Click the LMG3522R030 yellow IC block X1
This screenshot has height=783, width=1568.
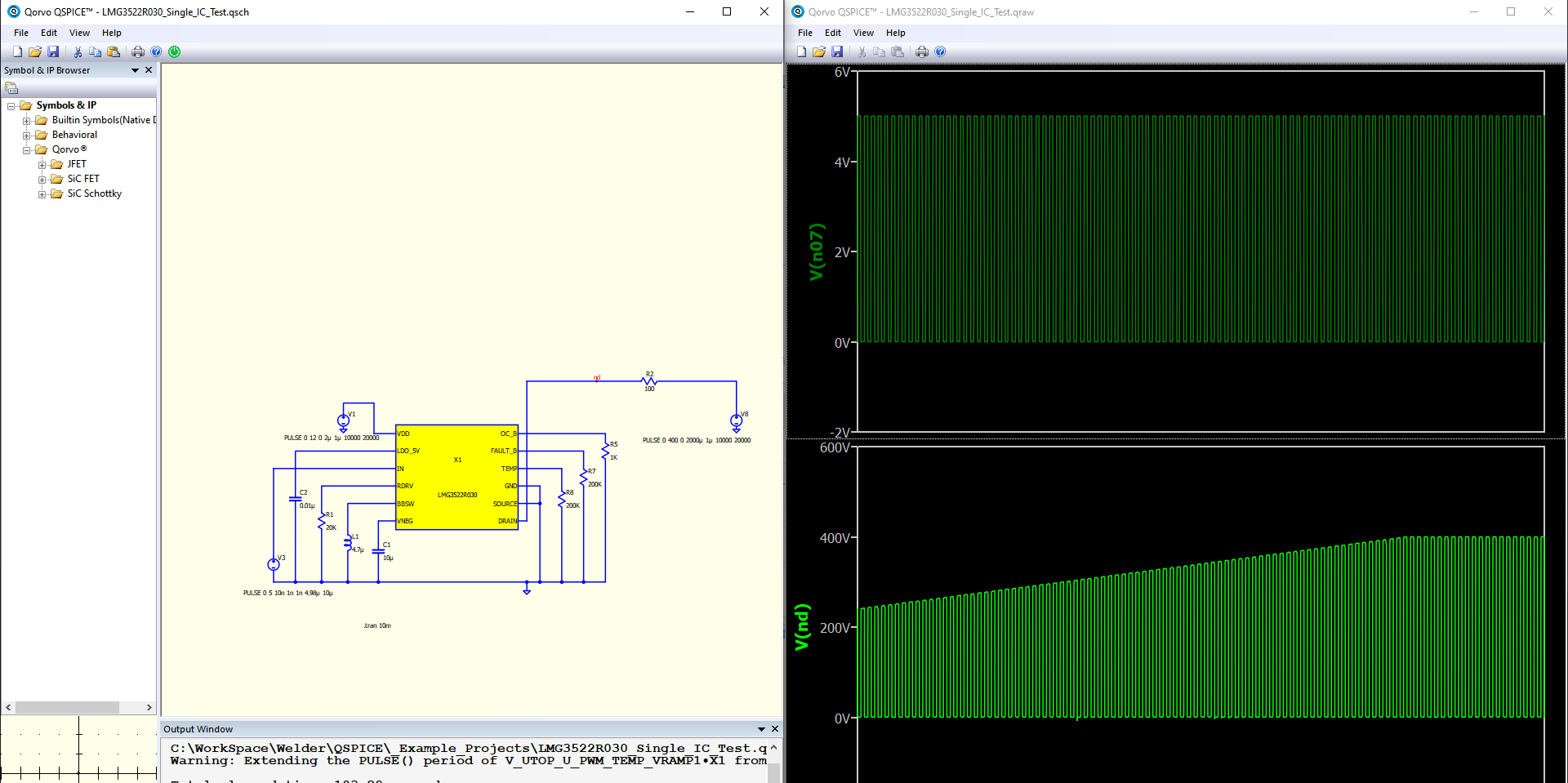point(457,477)
